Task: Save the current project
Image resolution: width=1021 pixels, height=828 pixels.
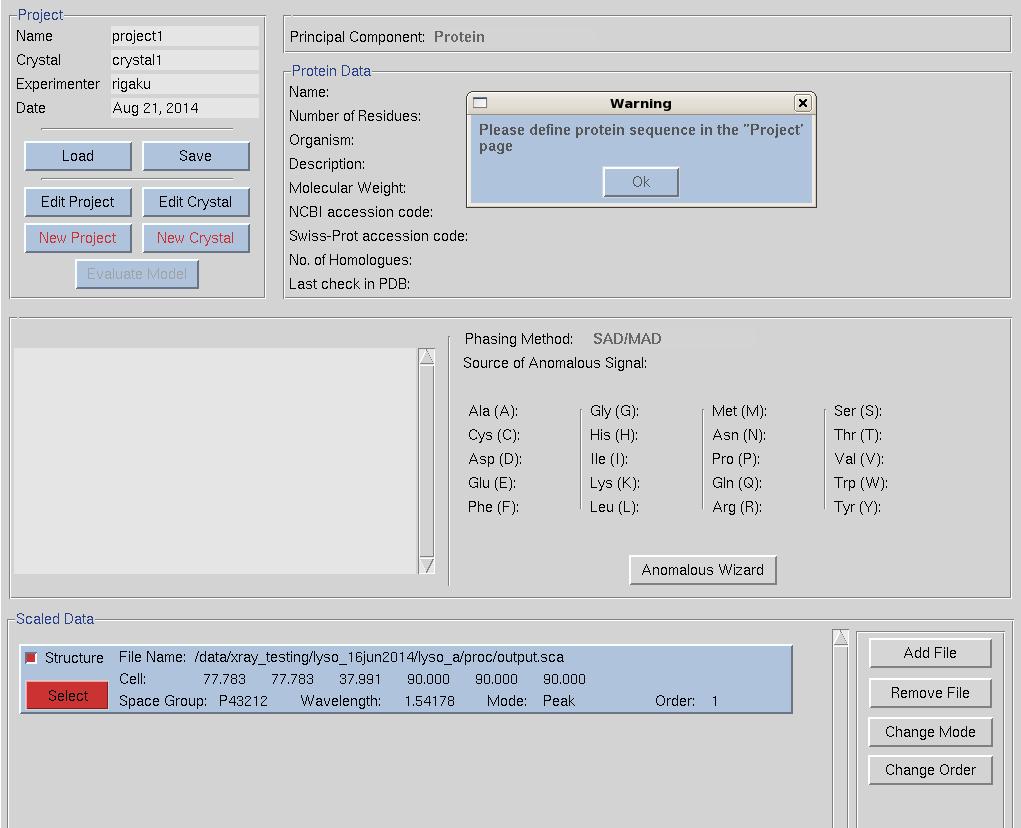Action: click(x=195, y=156)
